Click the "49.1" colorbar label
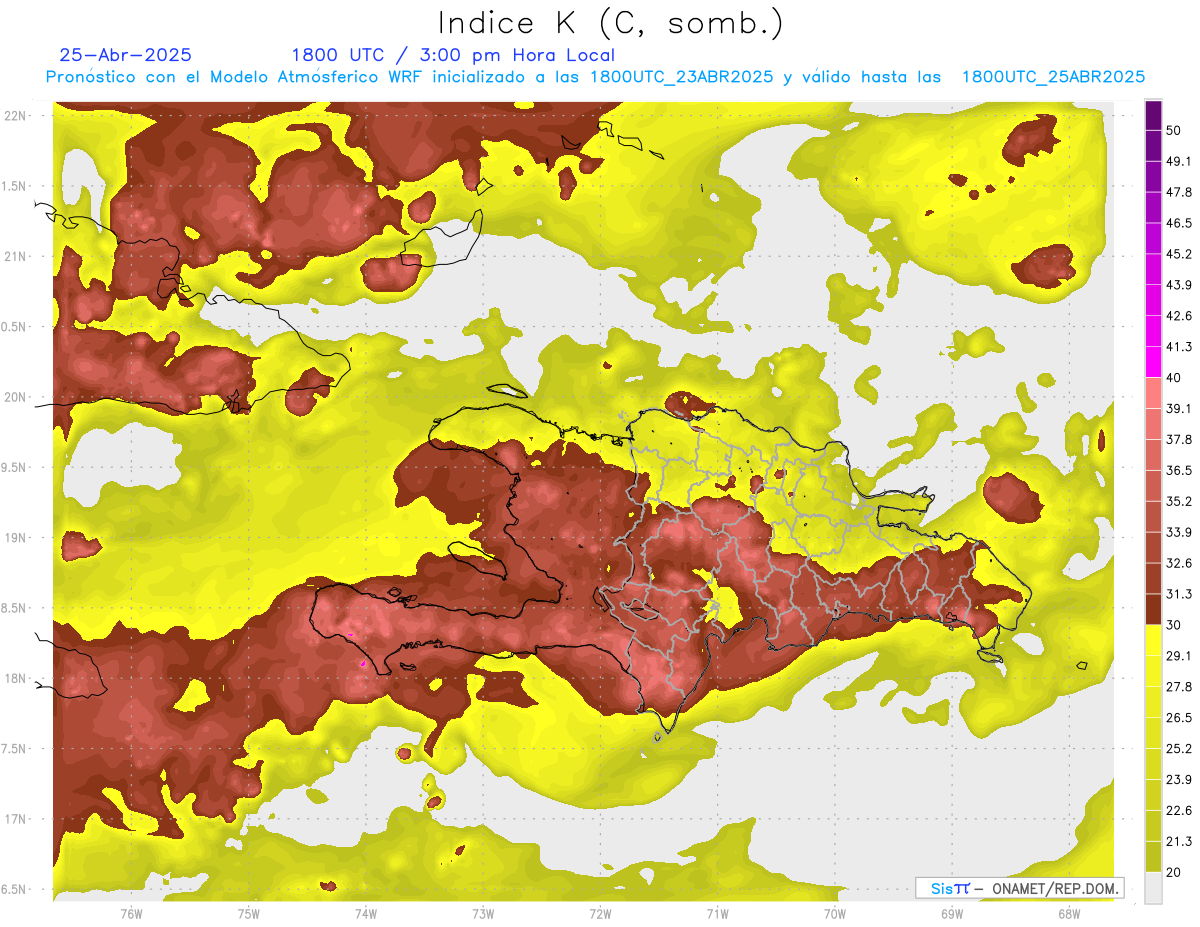1200x927 pixels. click(x=1179, y=162)
